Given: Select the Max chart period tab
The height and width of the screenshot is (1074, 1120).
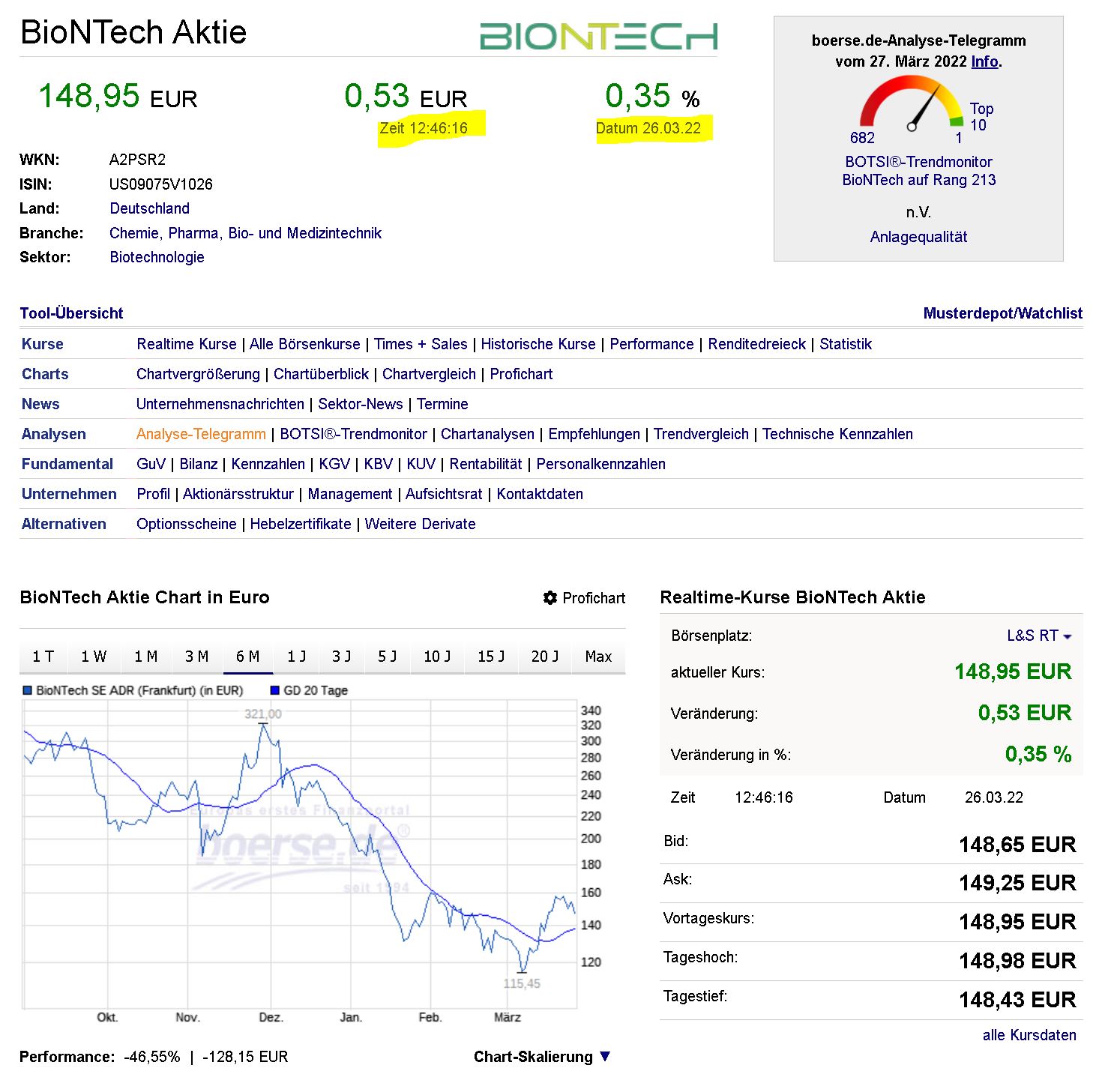Looking at the screenshot, I should click(598, 657).
